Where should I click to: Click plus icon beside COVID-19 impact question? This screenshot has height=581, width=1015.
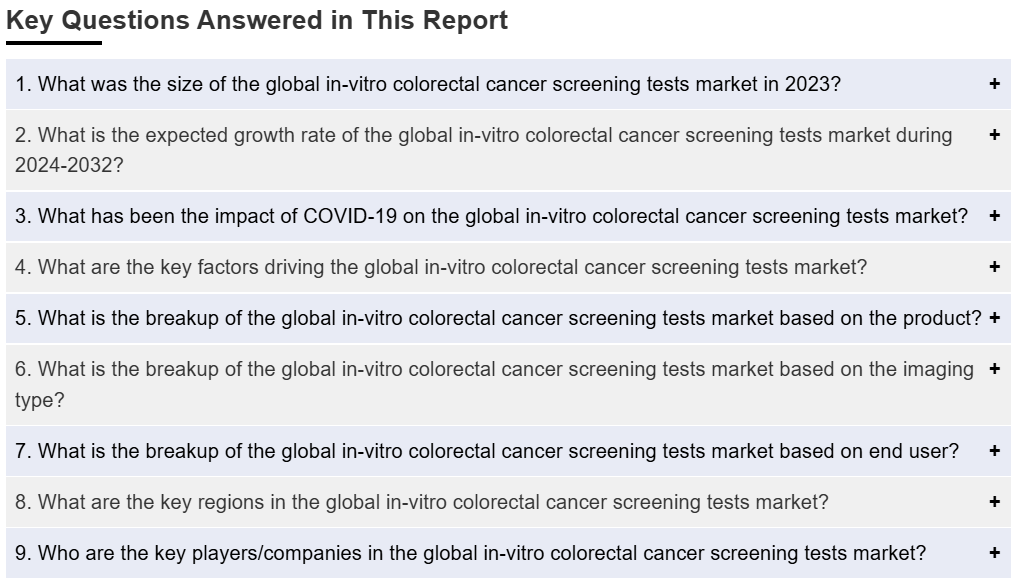point(994,215)
